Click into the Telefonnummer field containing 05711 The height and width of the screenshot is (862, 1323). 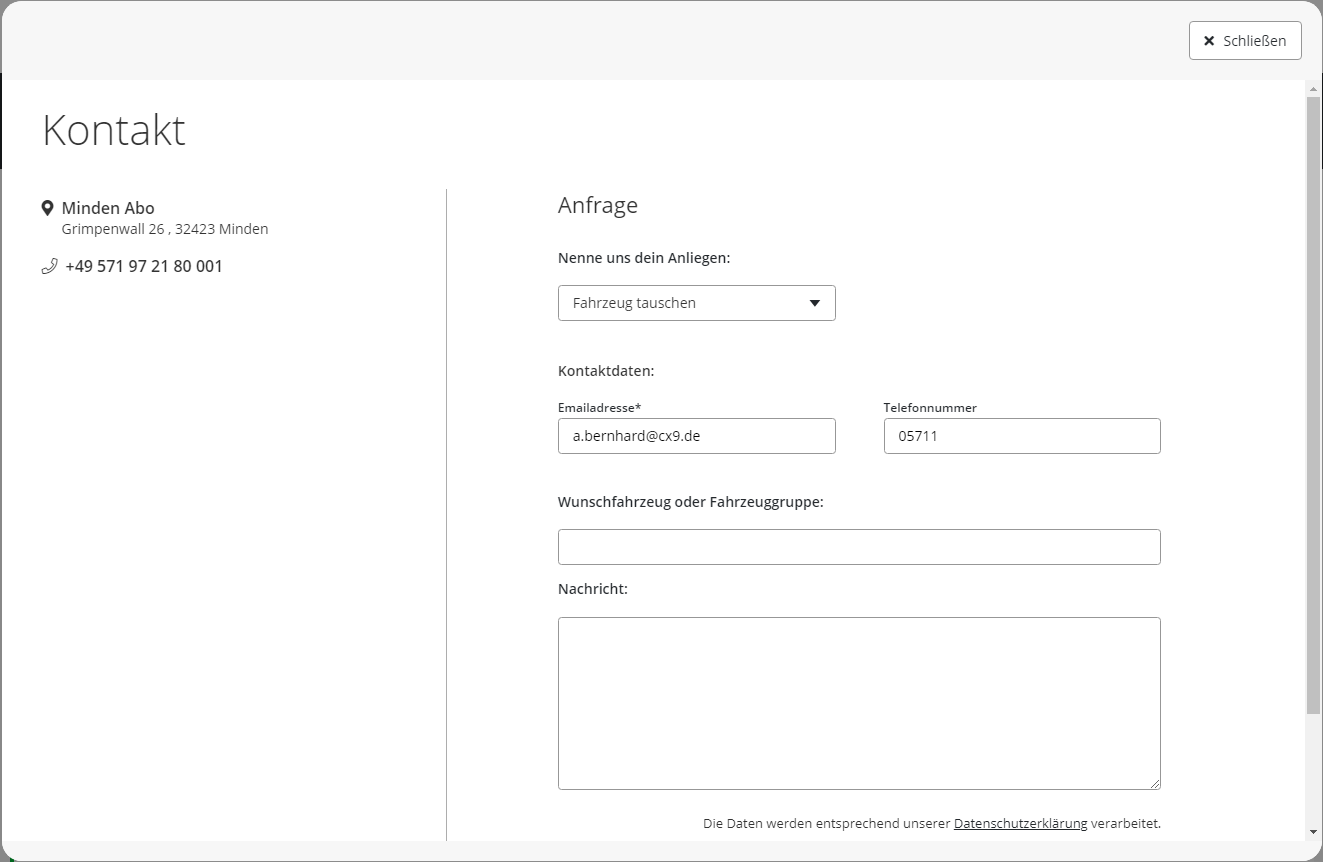tap(1021, 436)
